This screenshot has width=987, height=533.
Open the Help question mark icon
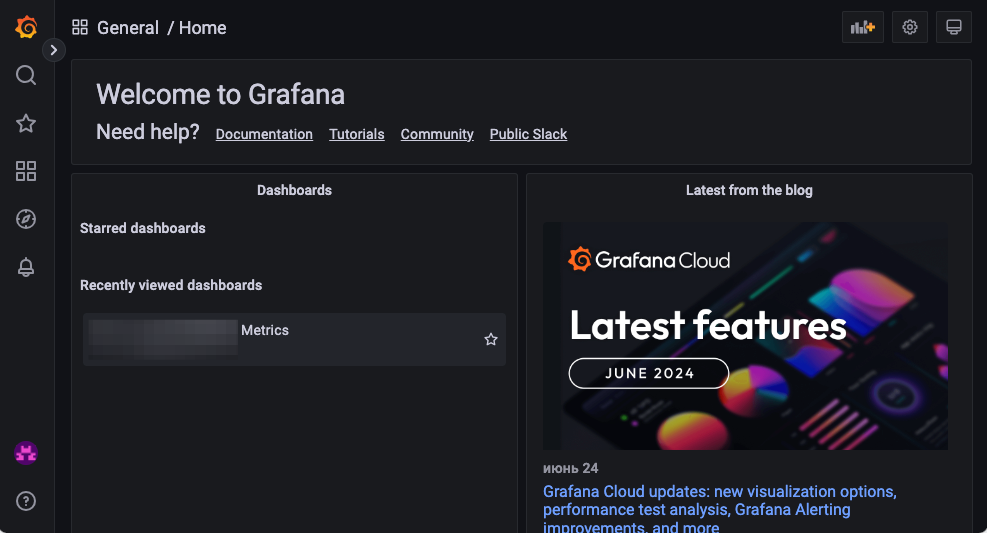click(26, 501)
